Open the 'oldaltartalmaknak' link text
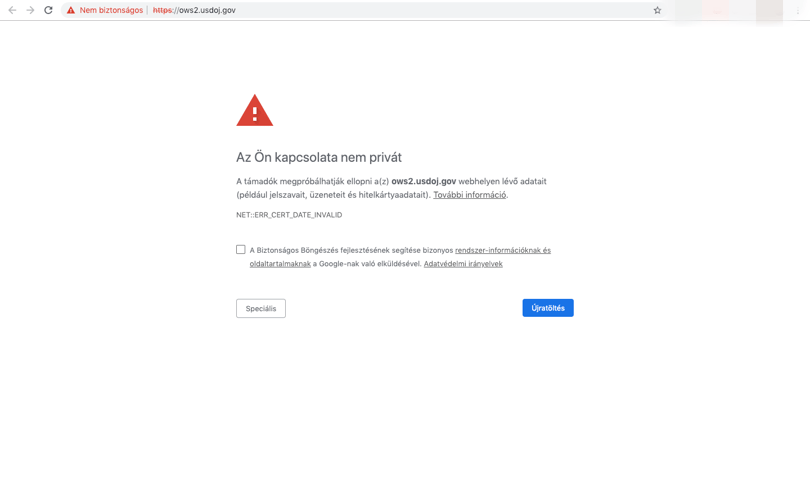 (x=280, y=263)
